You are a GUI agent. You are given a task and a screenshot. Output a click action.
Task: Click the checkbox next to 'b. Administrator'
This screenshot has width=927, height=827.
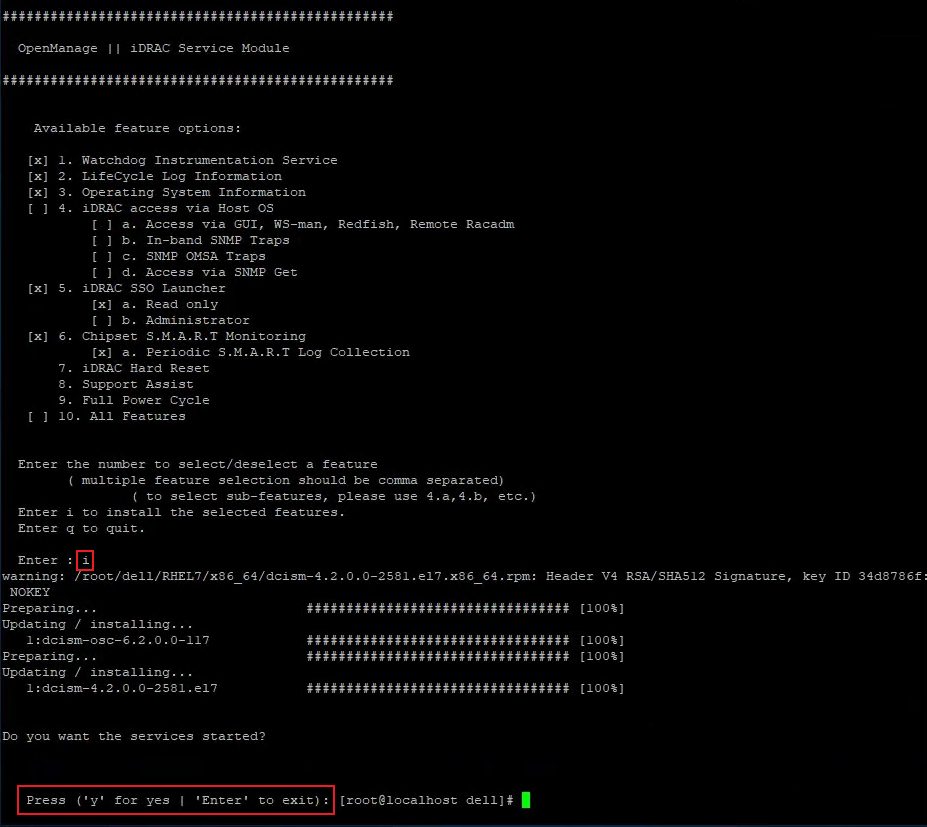(x=102, y=320)
